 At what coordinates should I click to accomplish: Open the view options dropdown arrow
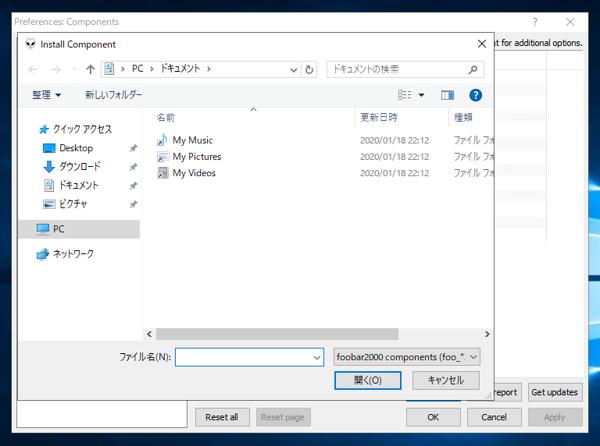point(421,95)
